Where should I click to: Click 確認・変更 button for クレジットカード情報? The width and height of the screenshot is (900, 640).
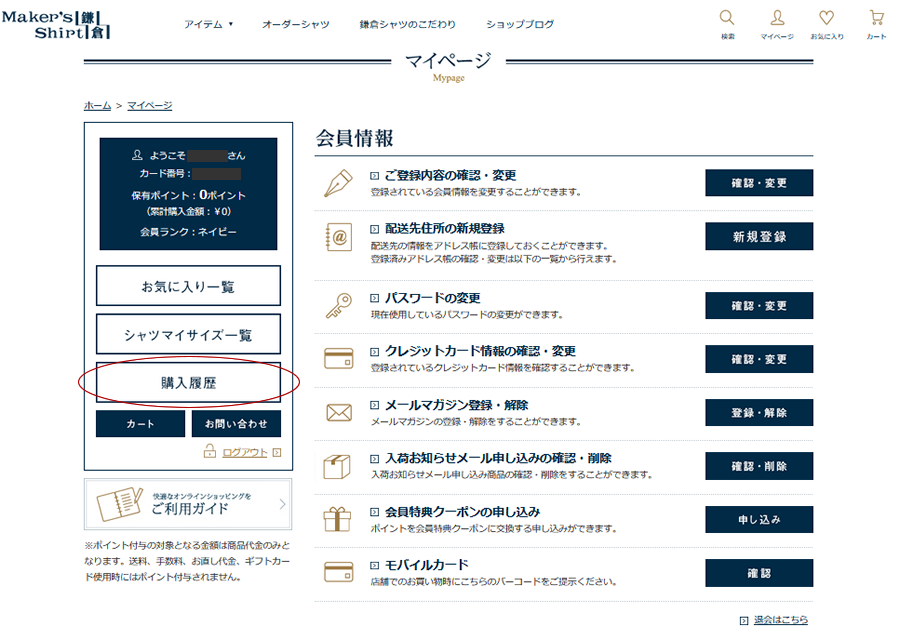(759, 359)
